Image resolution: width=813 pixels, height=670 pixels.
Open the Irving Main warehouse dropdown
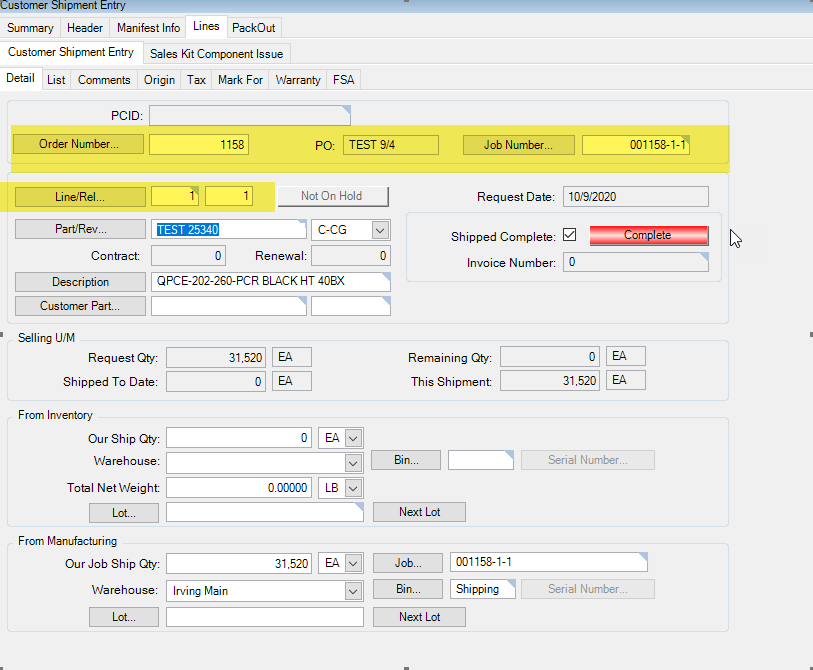pyautogui.click(x=353, y=591)
